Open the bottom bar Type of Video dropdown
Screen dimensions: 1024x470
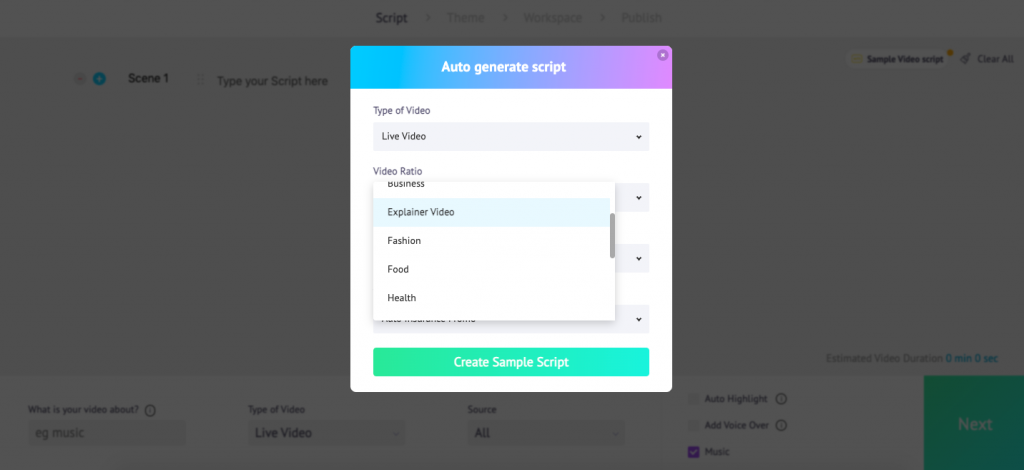[x=327, y=433]
